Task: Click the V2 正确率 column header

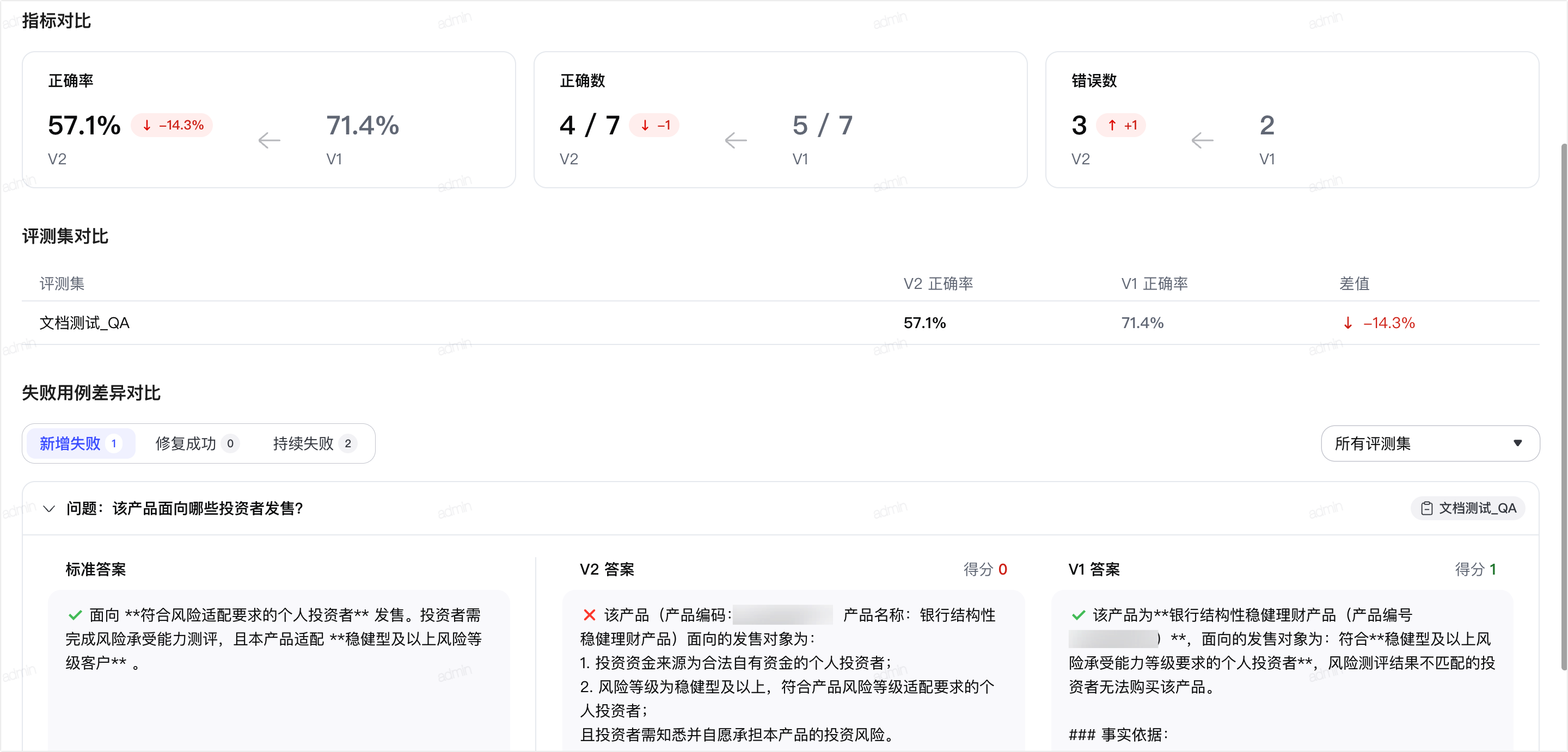Action: (x=938, y=283)
